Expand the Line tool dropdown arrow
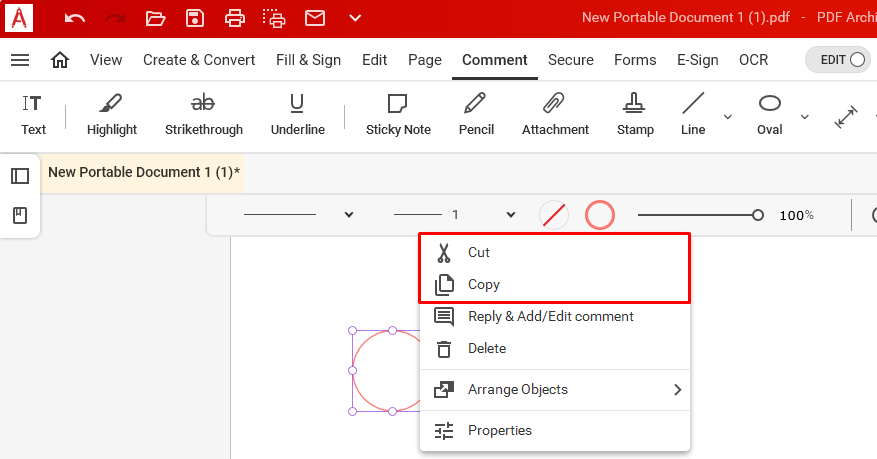The image size is (877, 459). tap(728, 117)
